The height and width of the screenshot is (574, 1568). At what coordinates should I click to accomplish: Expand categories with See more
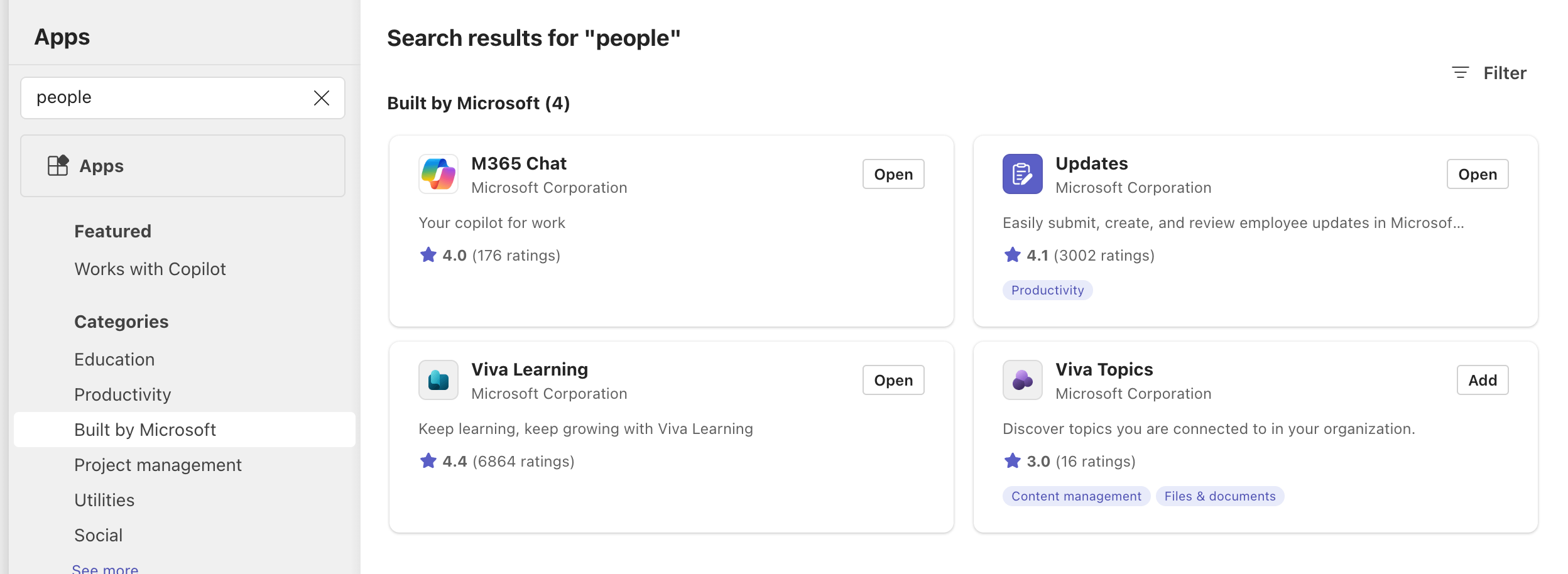pos(105,569)
